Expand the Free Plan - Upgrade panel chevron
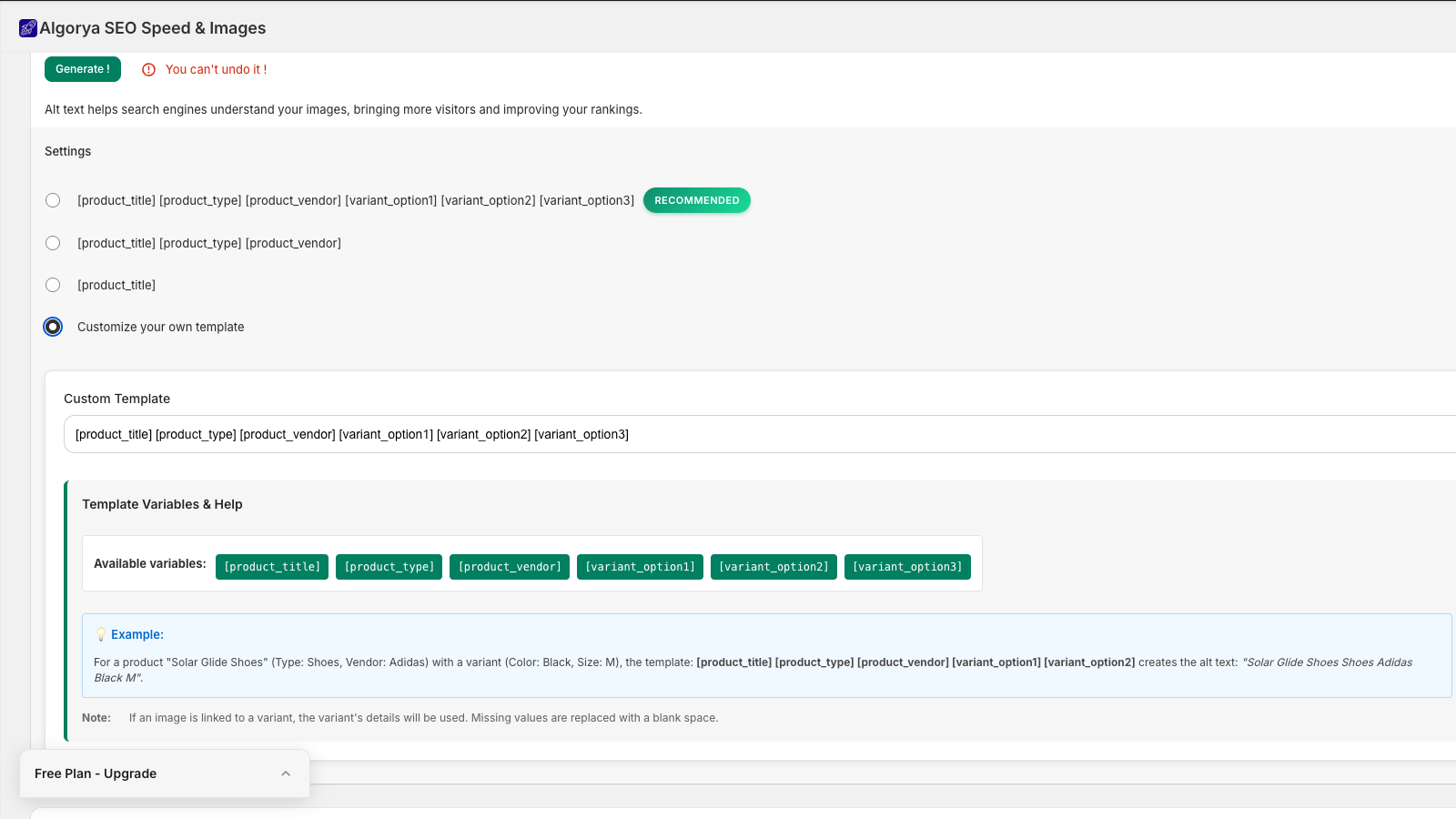This screenshot has height=819, width=1456. (286, 773)
